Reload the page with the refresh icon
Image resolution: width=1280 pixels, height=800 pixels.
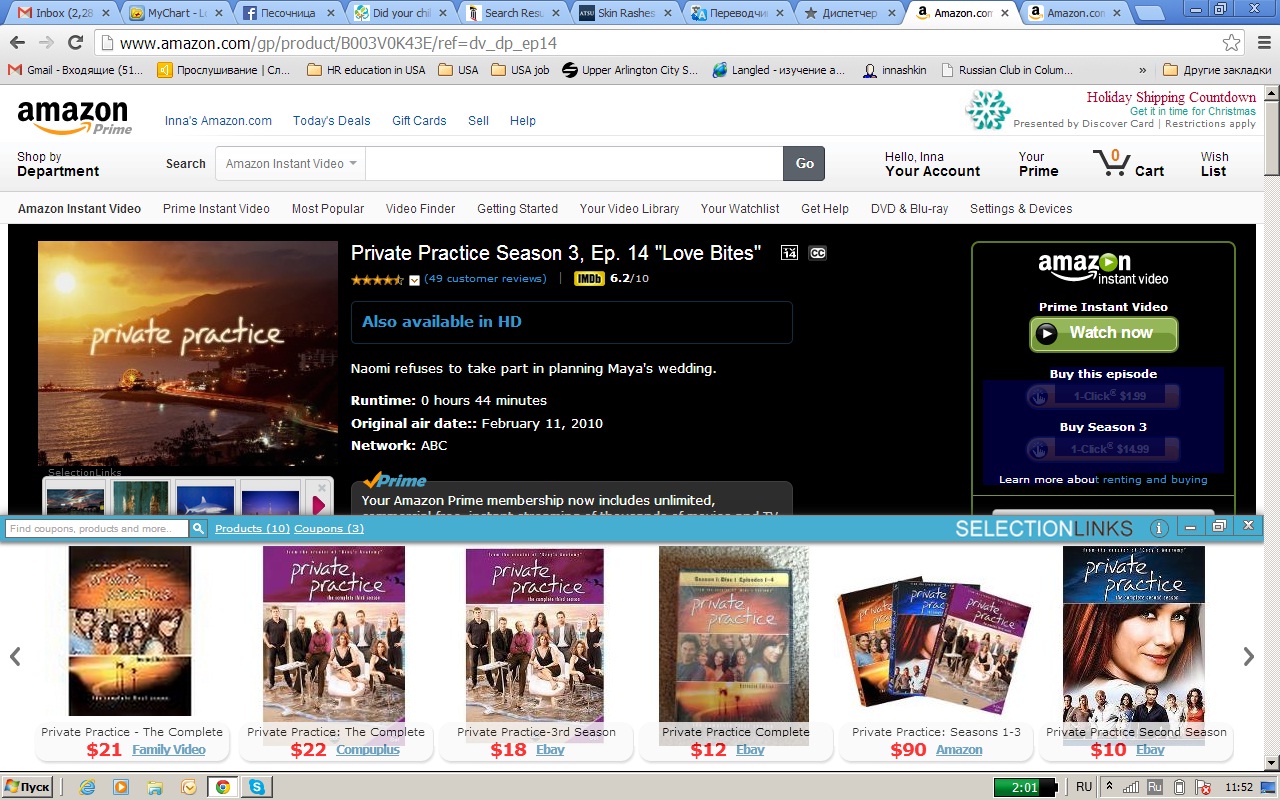pyautogui.click(x=75, y=43)
